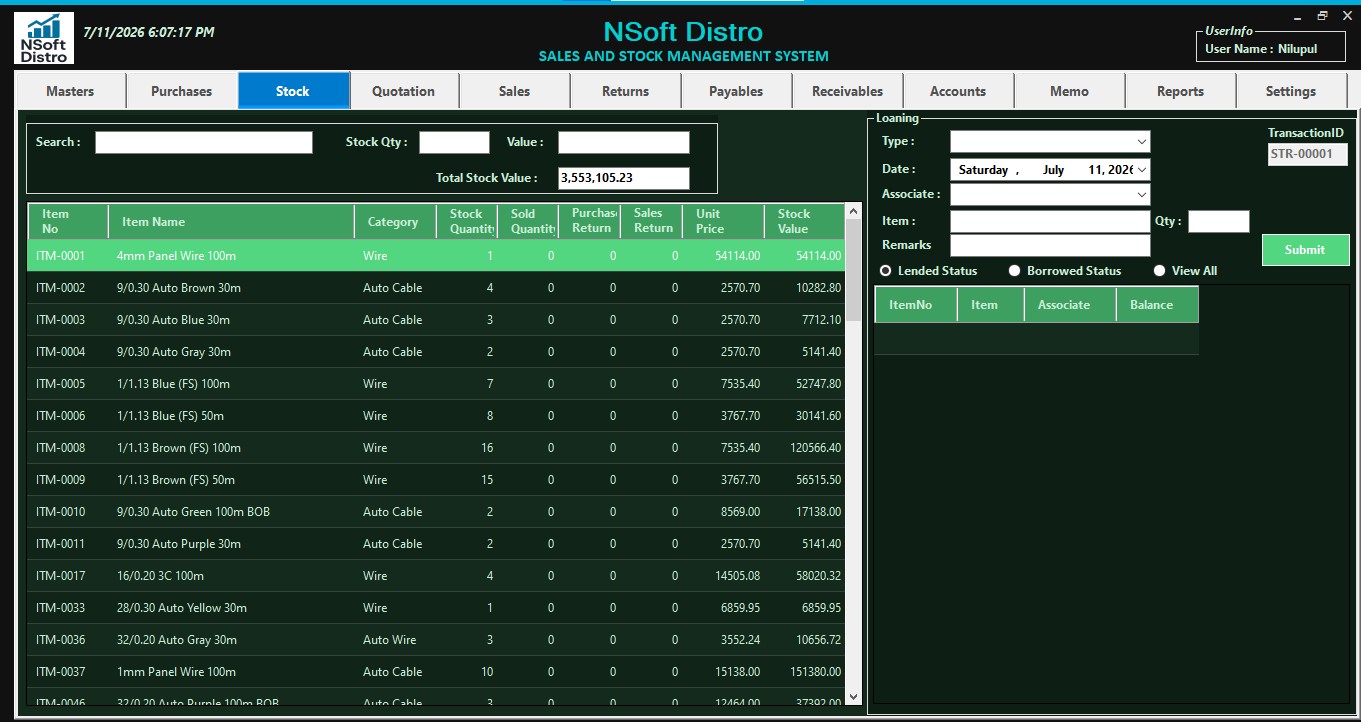Select row ITM-0011 Auto Purple 30m

coord(436,544)
